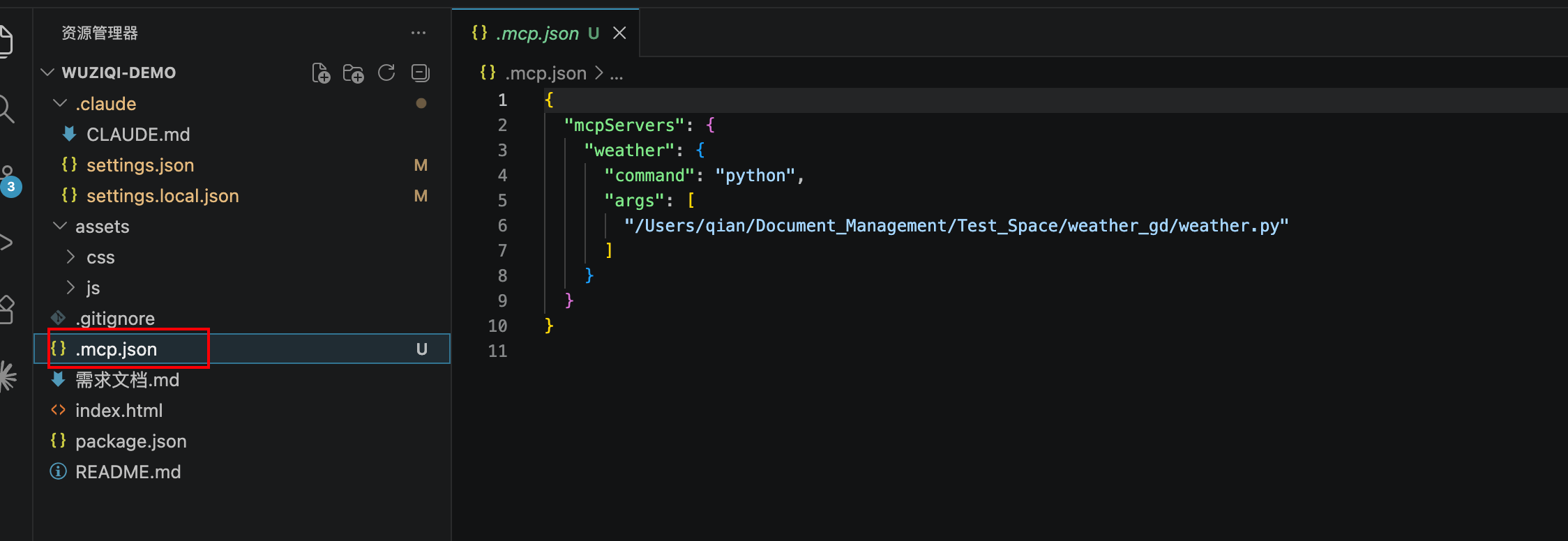The width and height of the screenshot is (1568, 541).
Task: Click line number 11 in gutter
Action: tap(497, 351)
